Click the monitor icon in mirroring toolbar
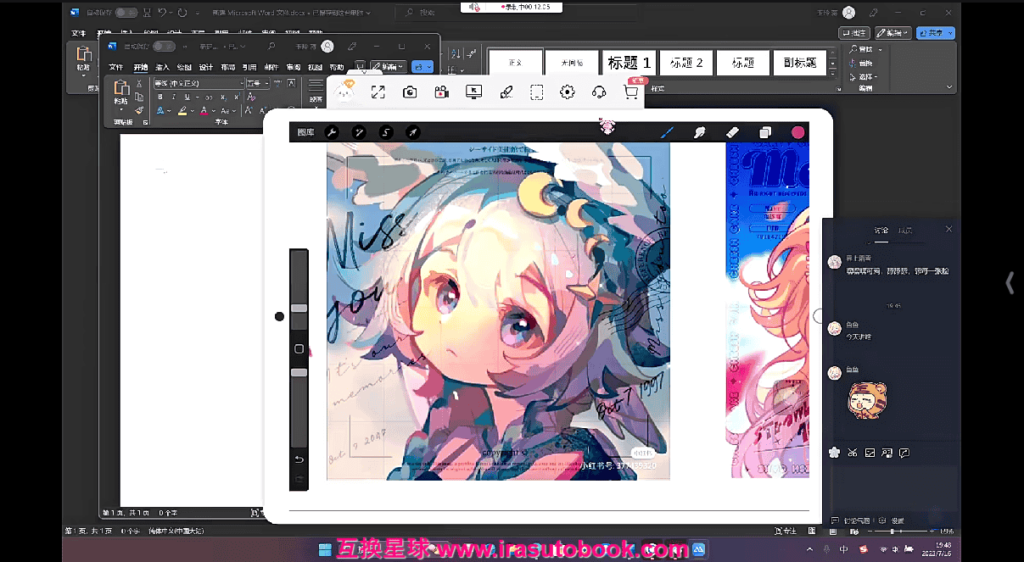Screen dimensions: 1024x562 point(473,92)
